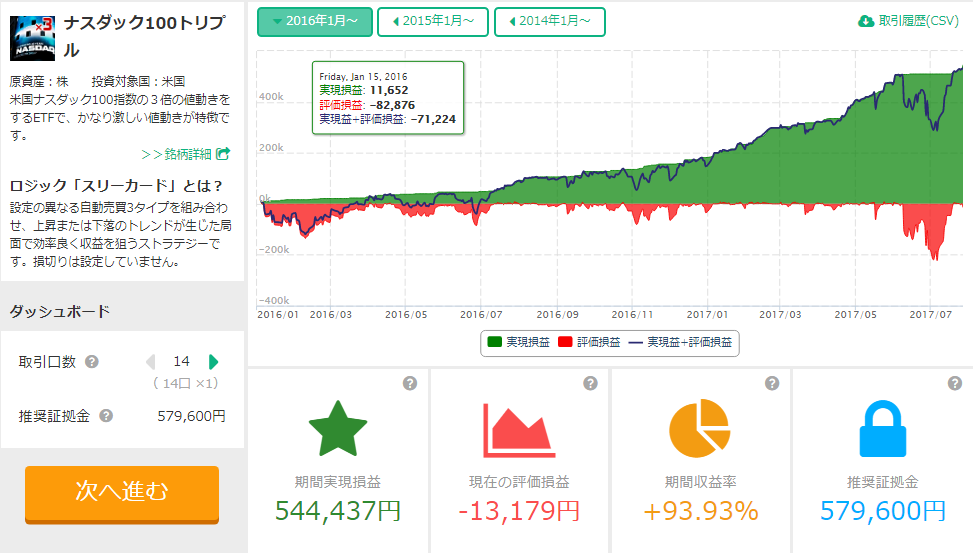This screenshot has width=973, height=553.
Task: Click the NASDAQ x3 product thumbnail
Action: click(32, 38)
